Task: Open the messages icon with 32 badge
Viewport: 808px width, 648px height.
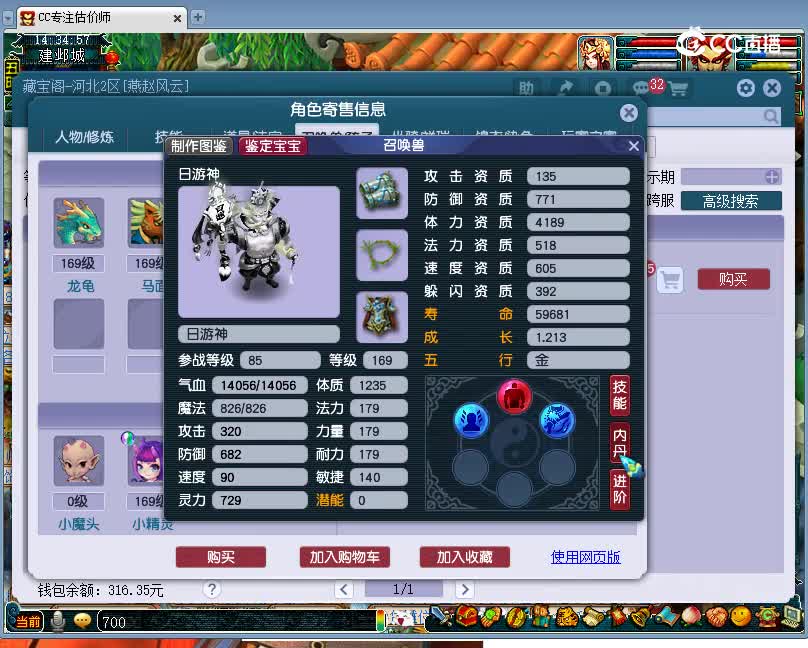Action: pyautogui.click(x=642, y=88)
